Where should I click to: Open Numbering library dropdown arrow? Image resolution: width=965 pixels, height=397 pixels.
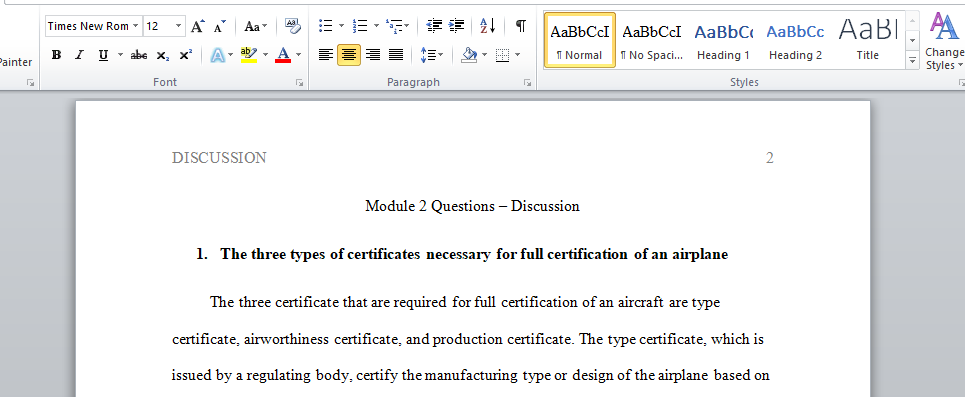pos(375,26)
